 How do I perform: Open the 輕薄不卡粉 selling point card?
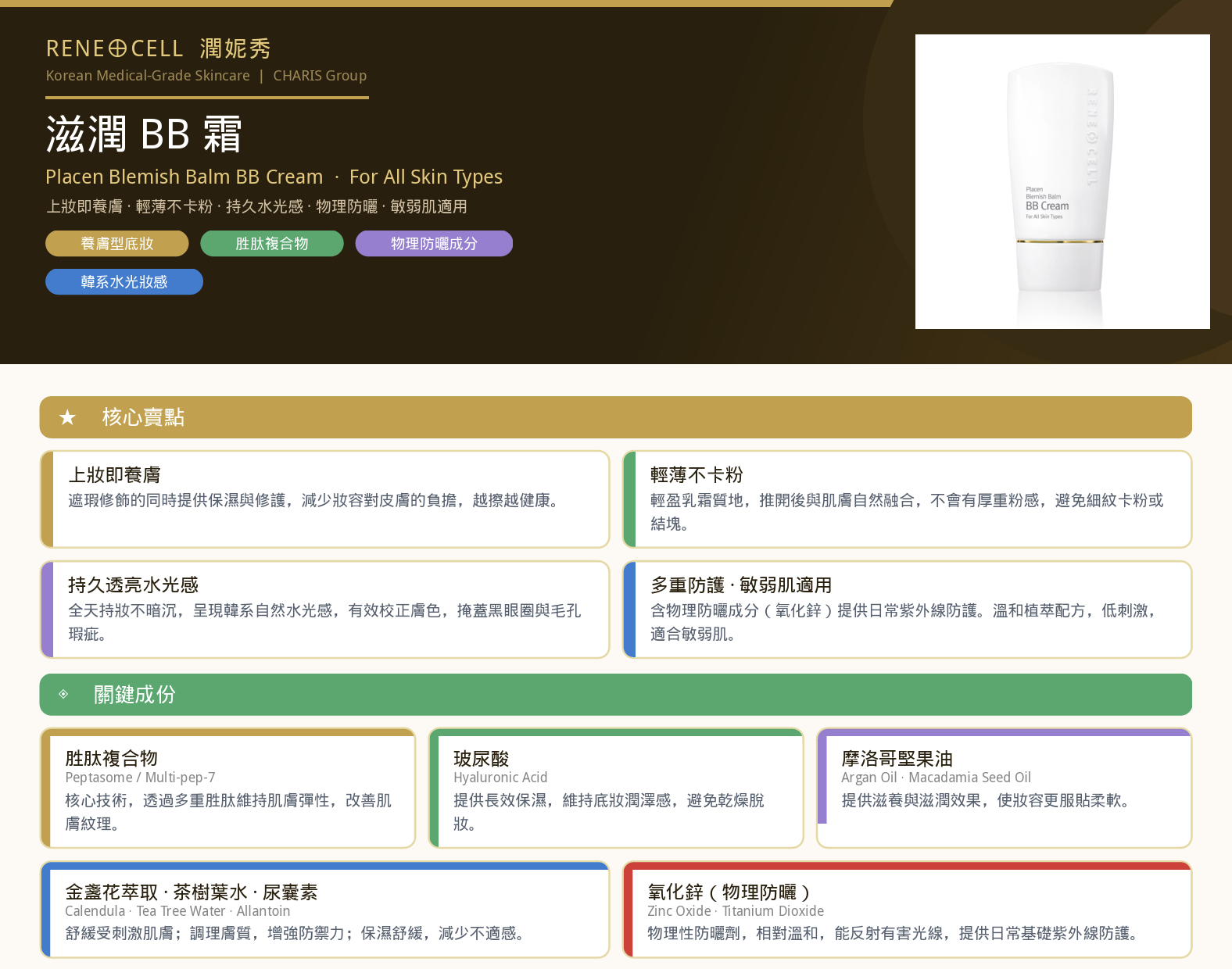pos(907,499)
